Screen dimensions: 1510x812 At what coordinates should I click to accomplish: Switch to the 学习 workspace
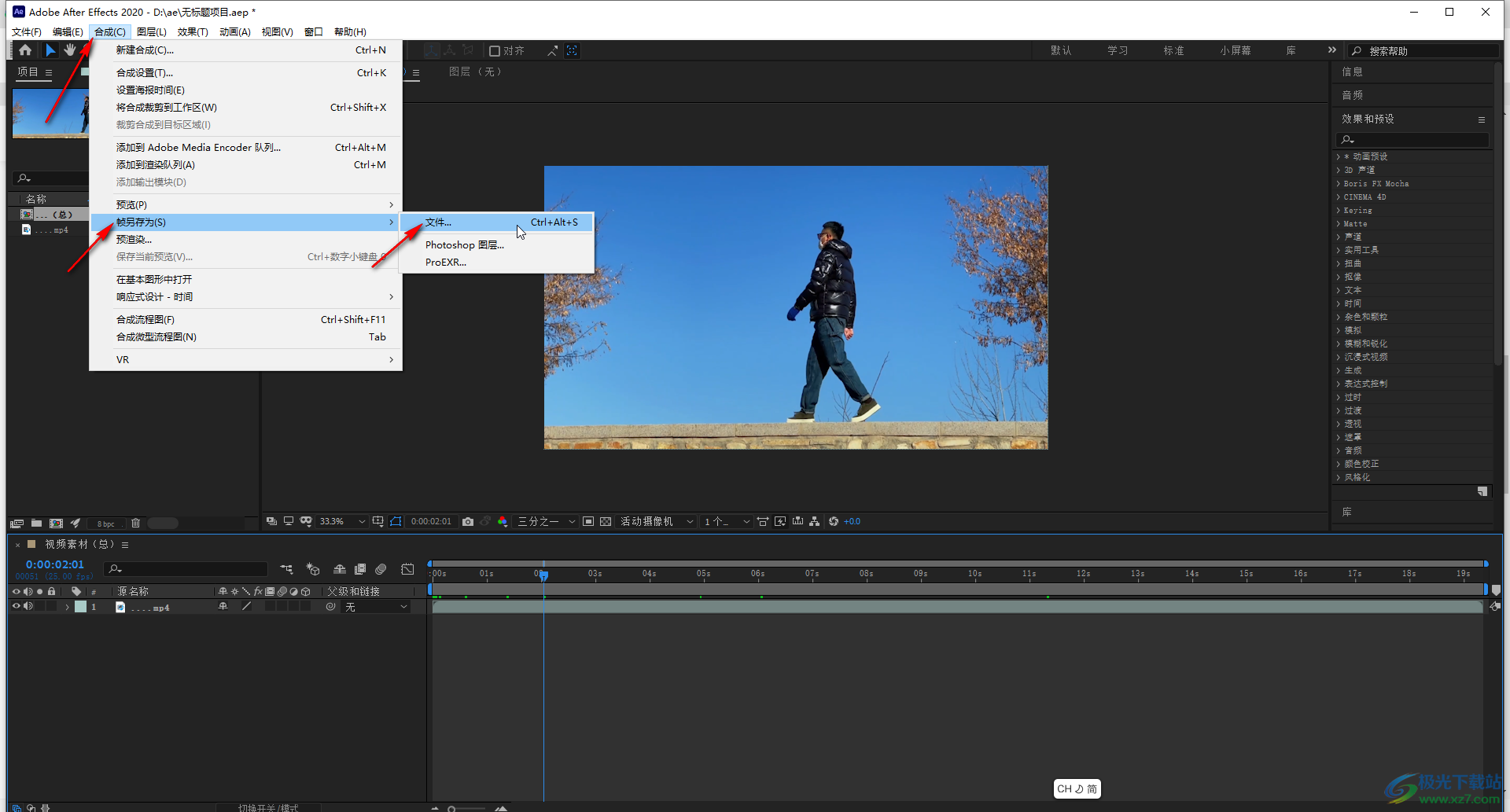coord(1118,50)
